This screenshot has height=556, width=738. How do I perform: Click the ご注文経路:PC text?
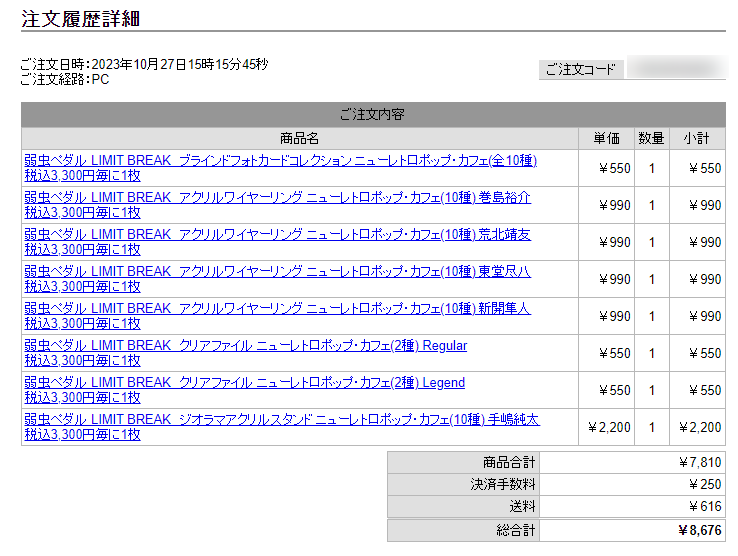[x=65, y=79]
